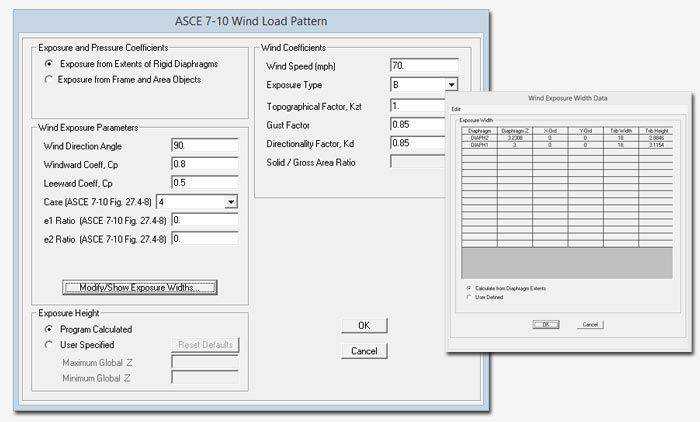Click Trib Height value of the DIAPH1 row
This screenshot has width=700, height=422.
coord(656,145)
